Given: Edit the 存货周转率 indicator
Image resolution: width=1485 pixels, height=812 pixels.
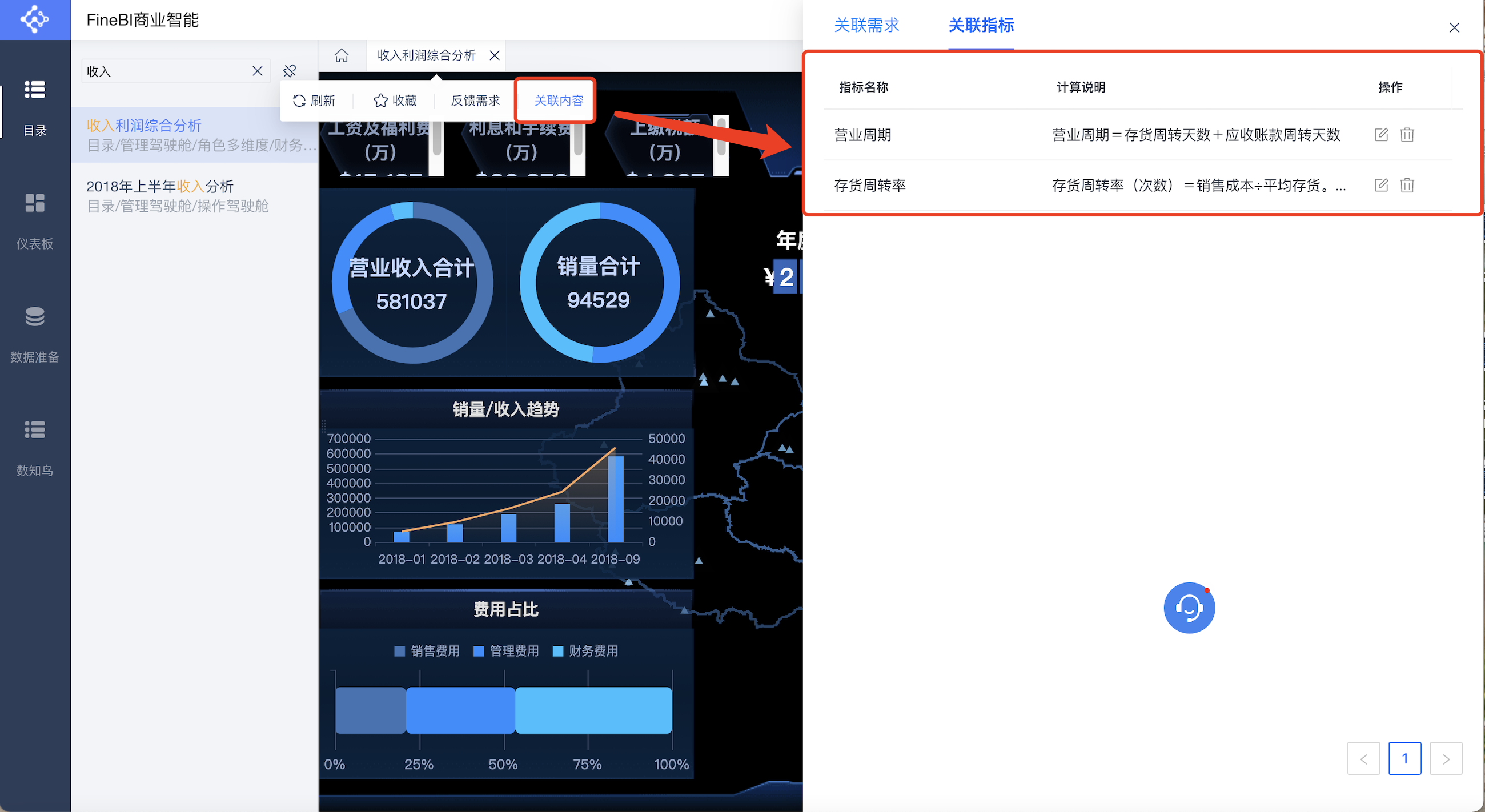Looking at the screenshot, I should pyautogui.click(x=1380, y=185).
